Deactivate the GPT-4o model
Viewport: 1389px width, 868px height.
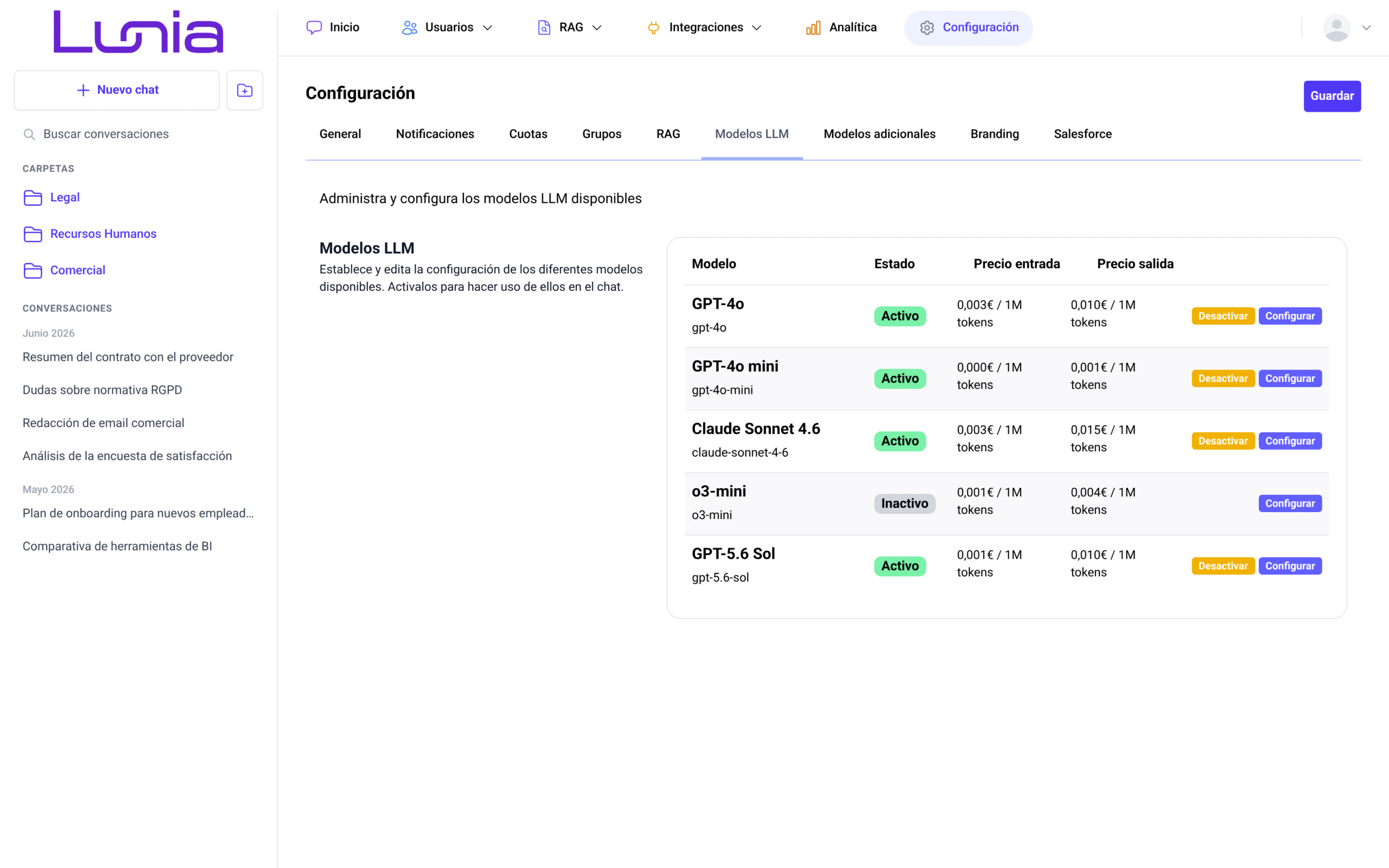(x=1222, y=316)
